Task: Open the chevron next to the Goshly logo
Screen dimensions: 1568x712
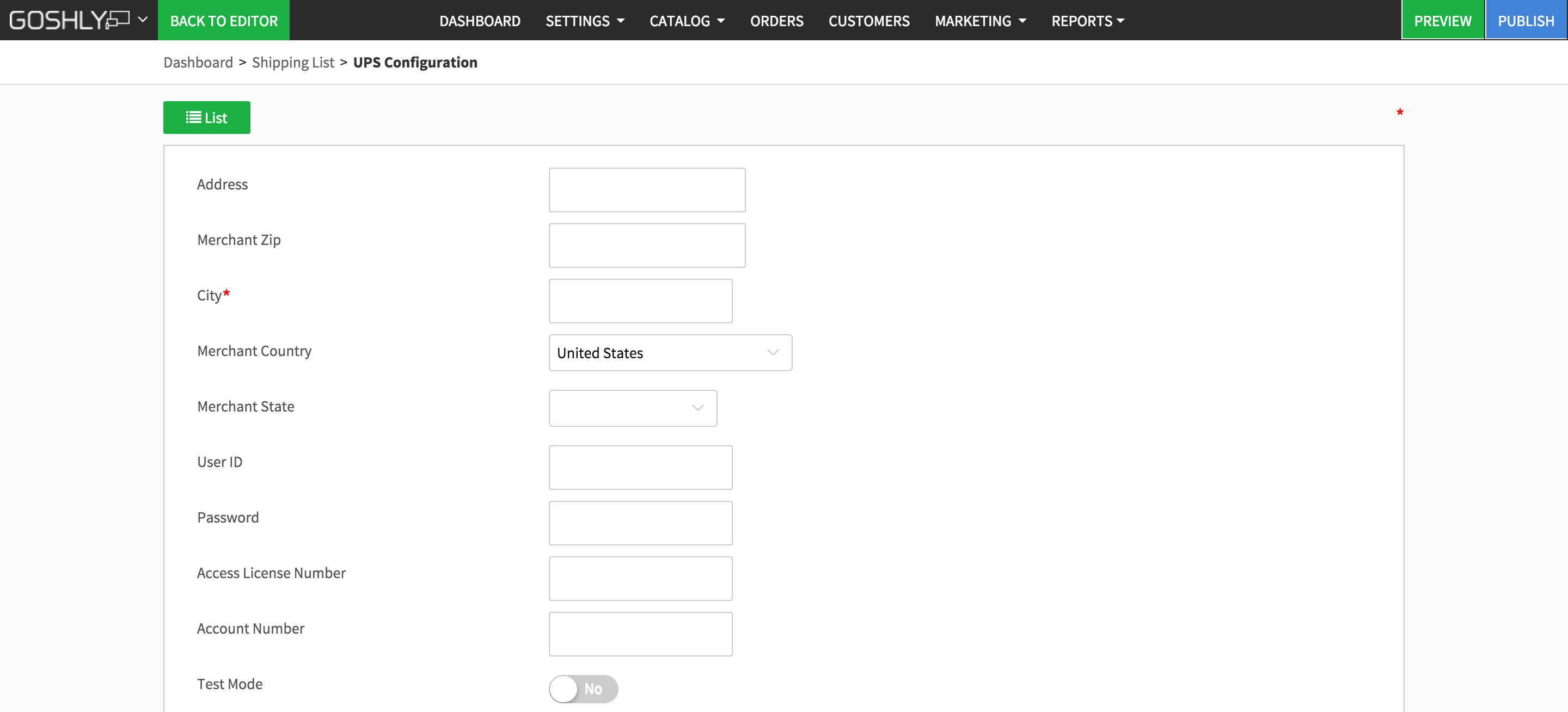Action: [143, 20]
